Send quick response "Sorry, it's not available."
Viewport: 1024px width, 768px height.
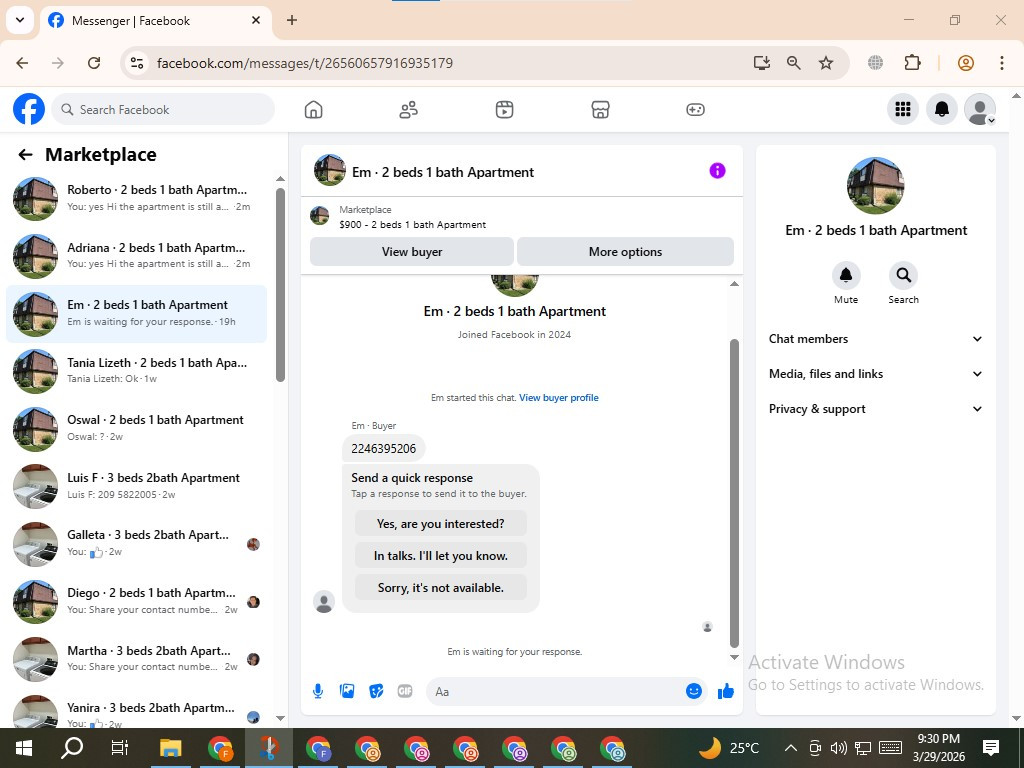[x=441, y=588]
